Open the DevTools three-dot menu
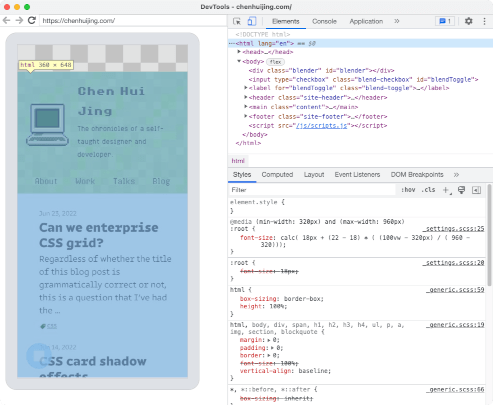The width and height of the screenshot is (493, 405). pyautogui.click(x=484, y=21)
